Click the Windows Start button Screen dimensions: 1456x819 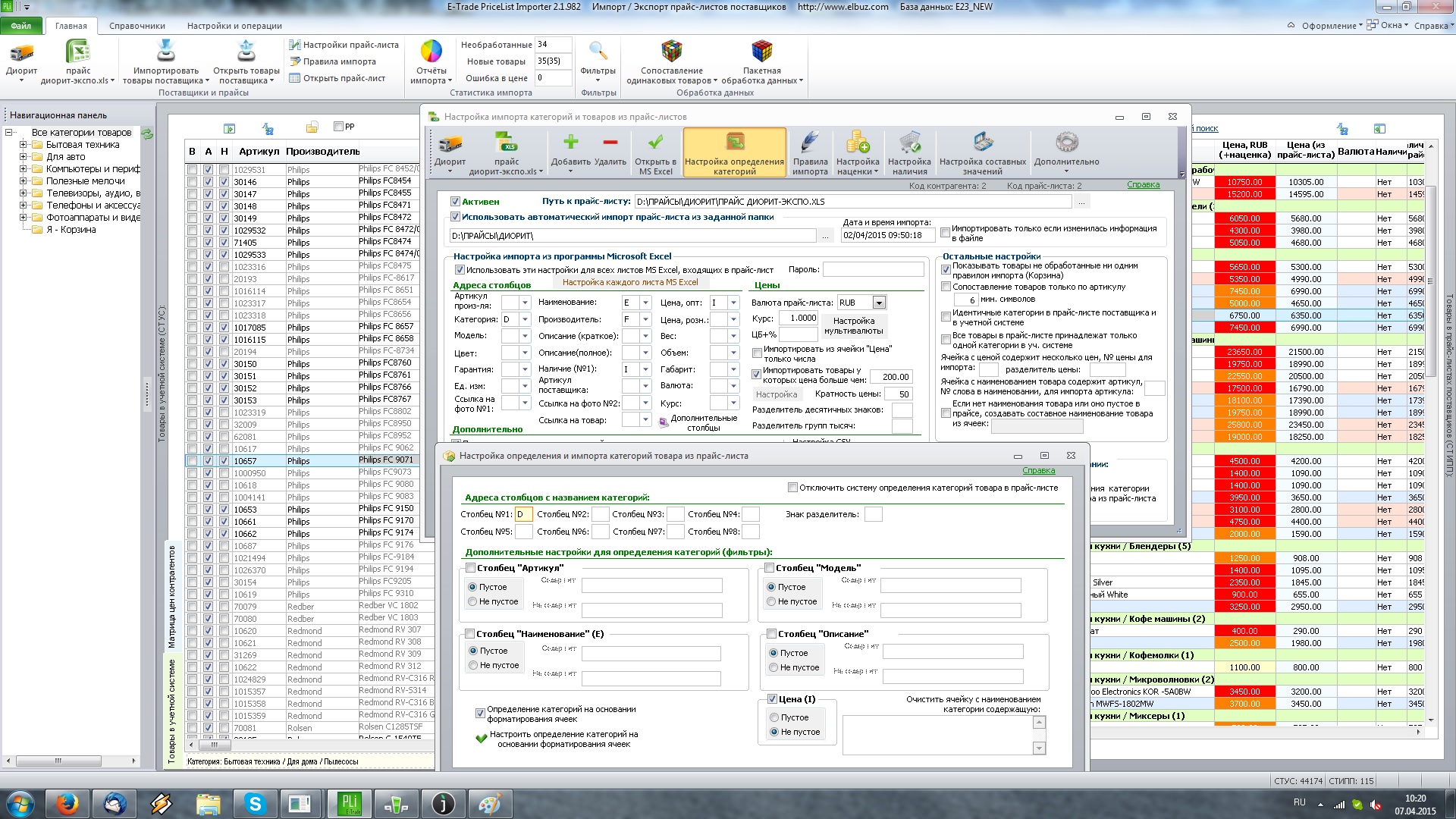20,804
